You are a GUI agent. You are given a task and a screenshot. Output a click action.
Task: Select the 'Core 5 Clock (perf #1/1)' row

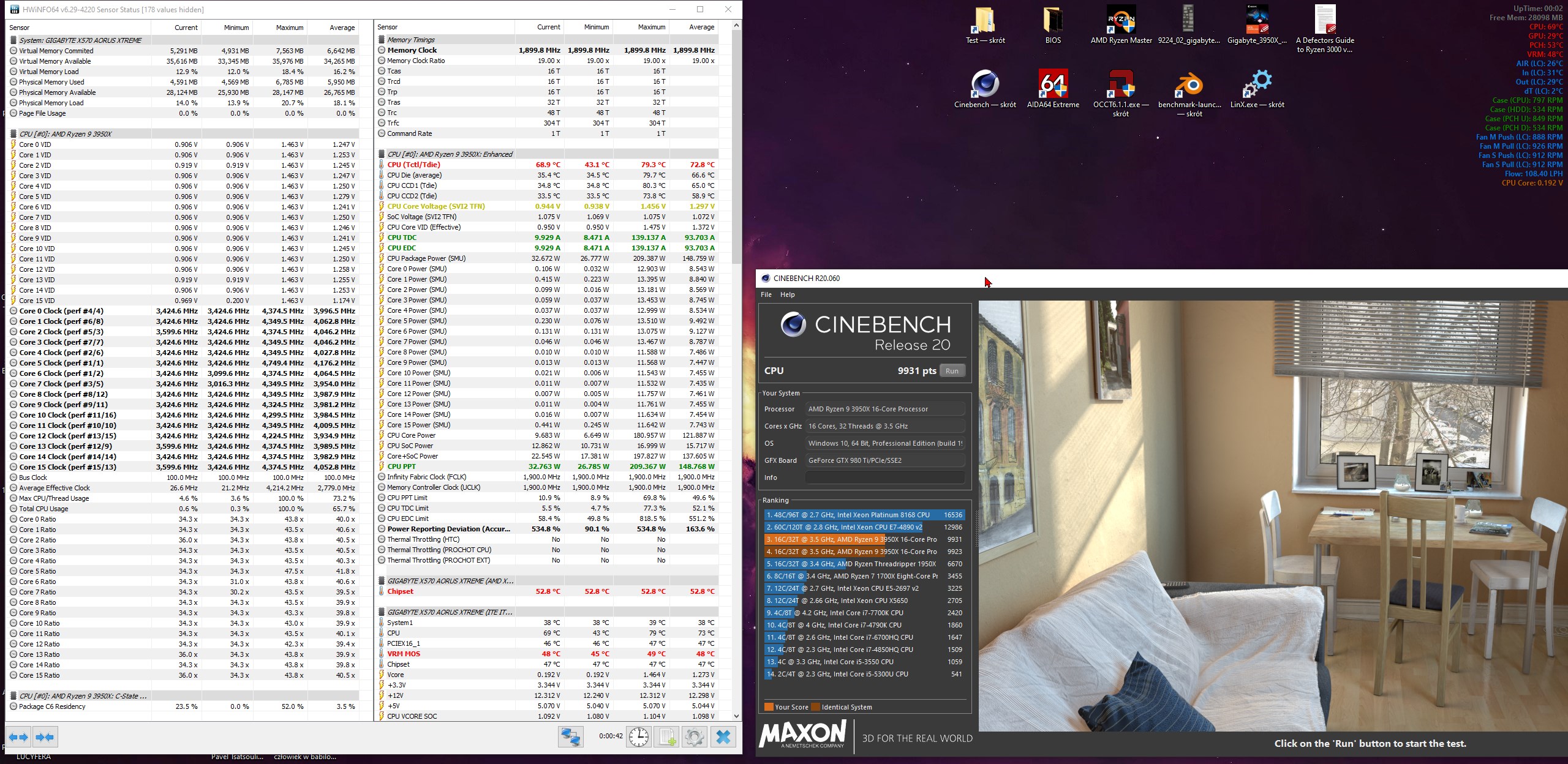(x=183, y=363)
